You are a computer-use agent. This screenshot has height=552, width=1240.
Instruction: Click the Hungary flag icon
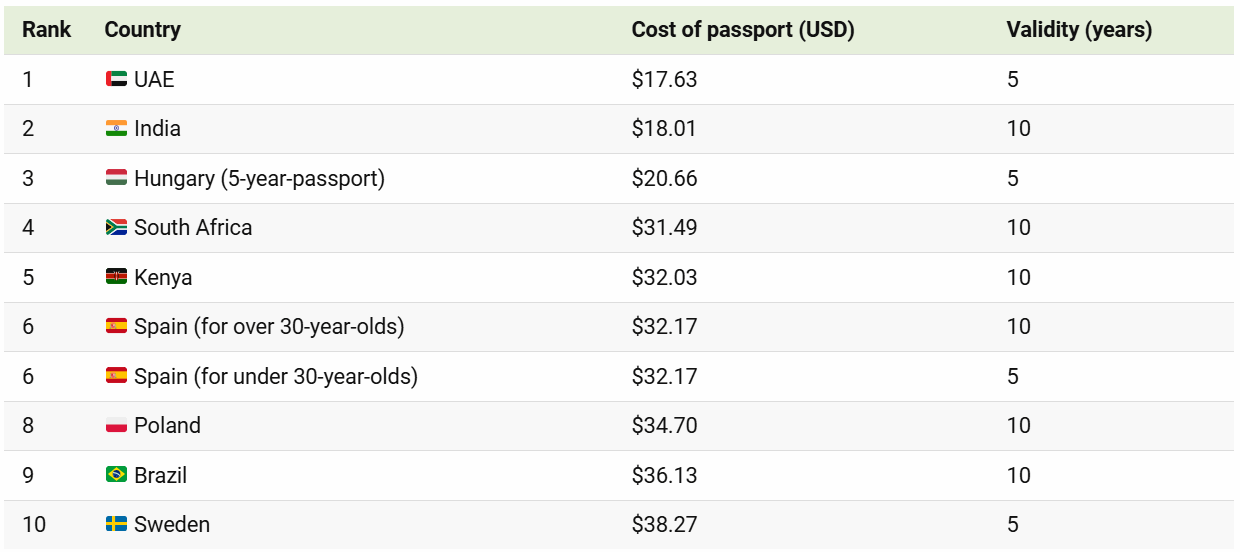click(116, 178)
